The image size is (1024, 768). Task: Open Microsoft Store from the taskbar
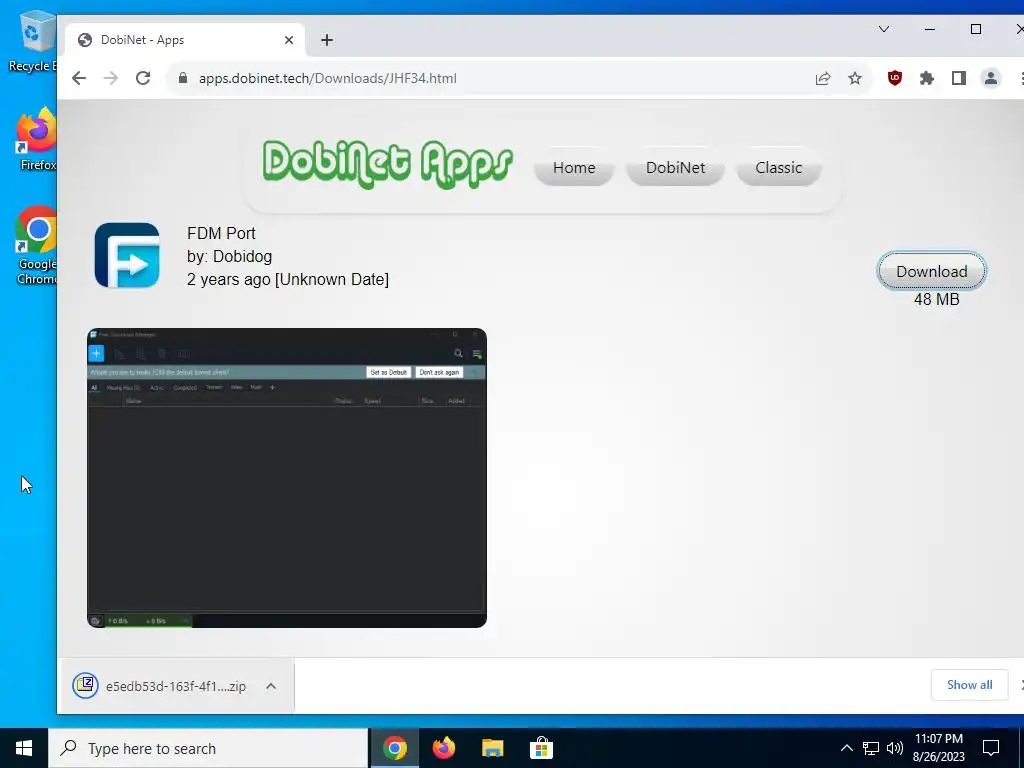(x=541, y=748)
